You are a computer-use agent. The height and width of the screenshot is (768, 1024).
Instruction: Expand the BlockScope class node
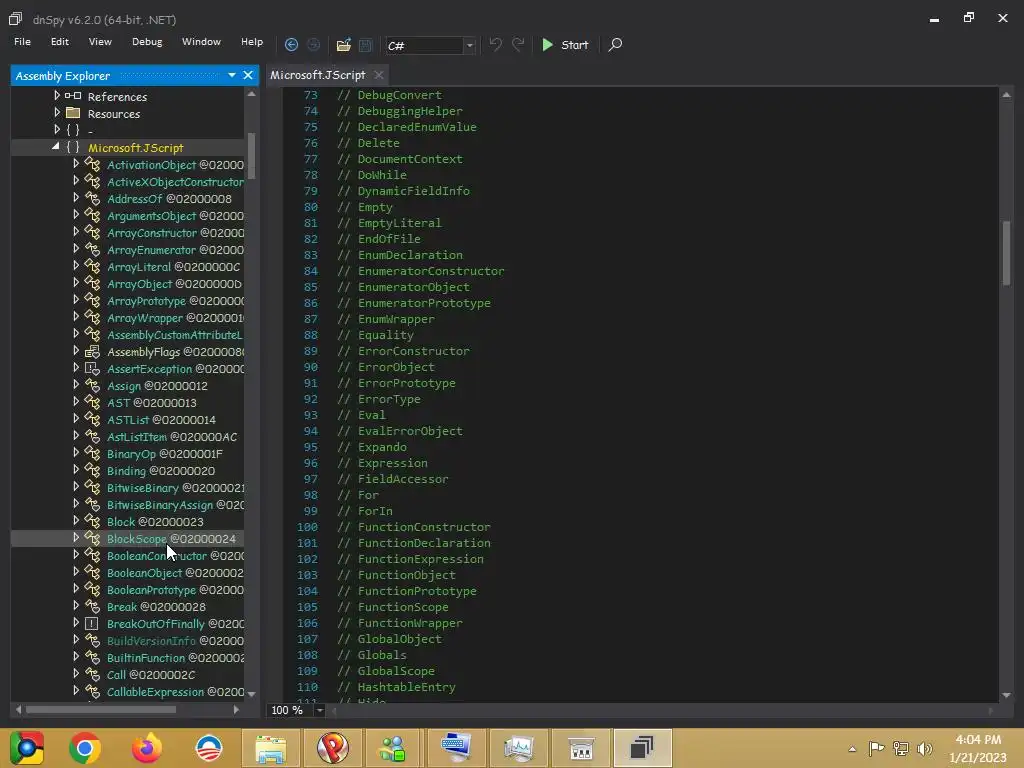76,538
